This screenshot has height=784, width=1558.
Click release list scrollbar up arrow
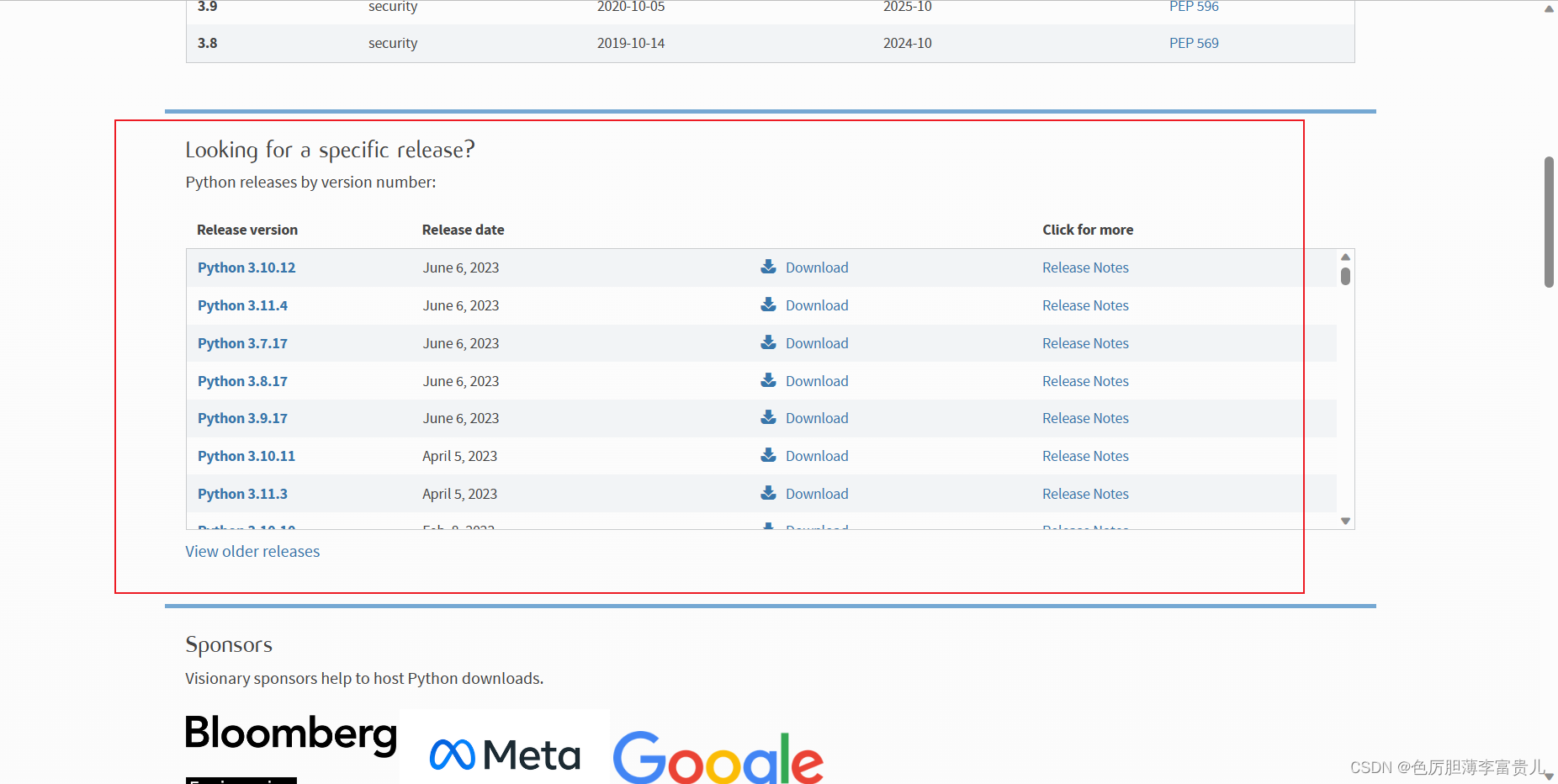click(1345, 257)
